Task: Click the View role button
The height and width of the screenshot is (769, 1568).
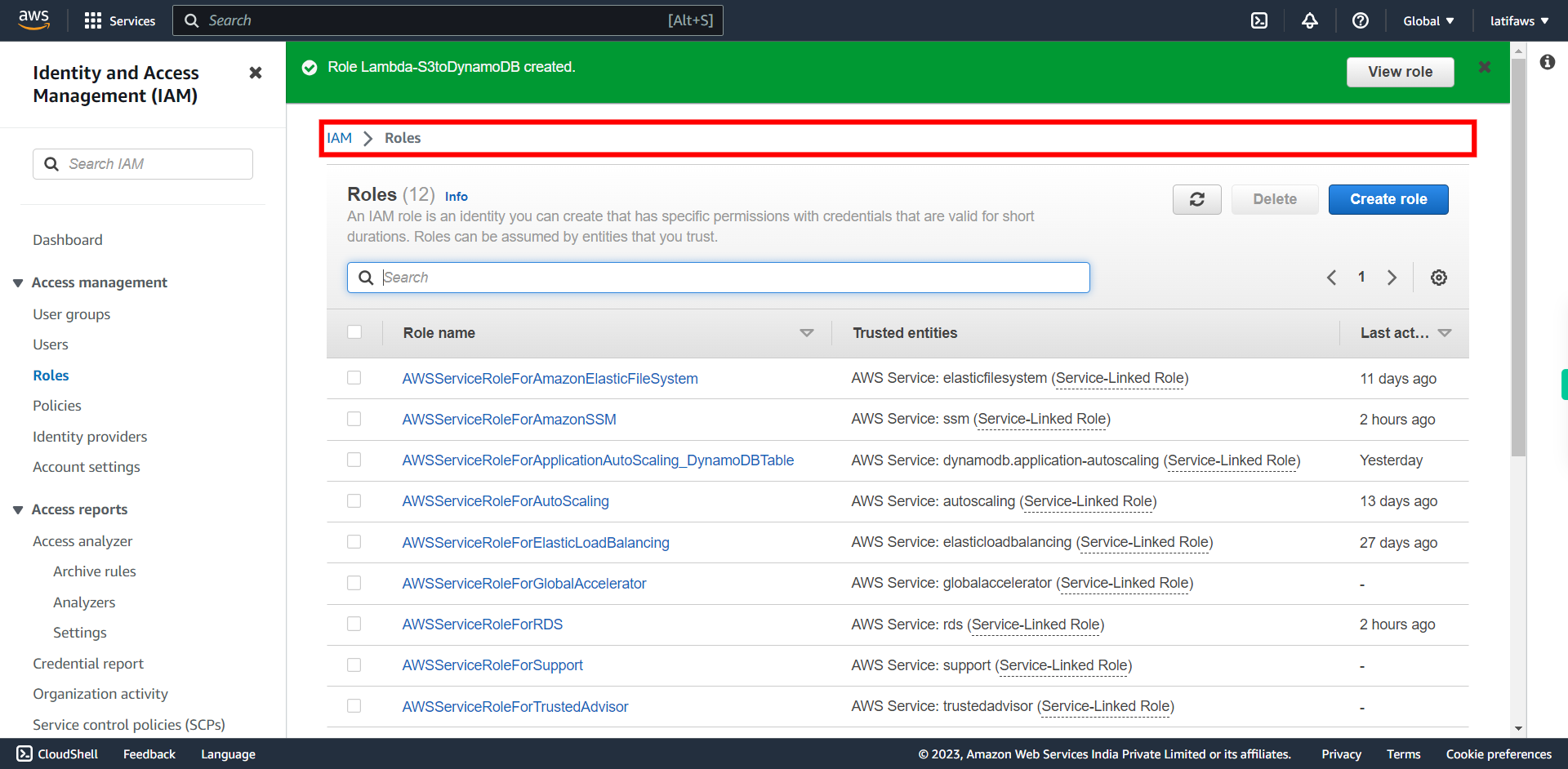Action: click(x=1401, y=72)
